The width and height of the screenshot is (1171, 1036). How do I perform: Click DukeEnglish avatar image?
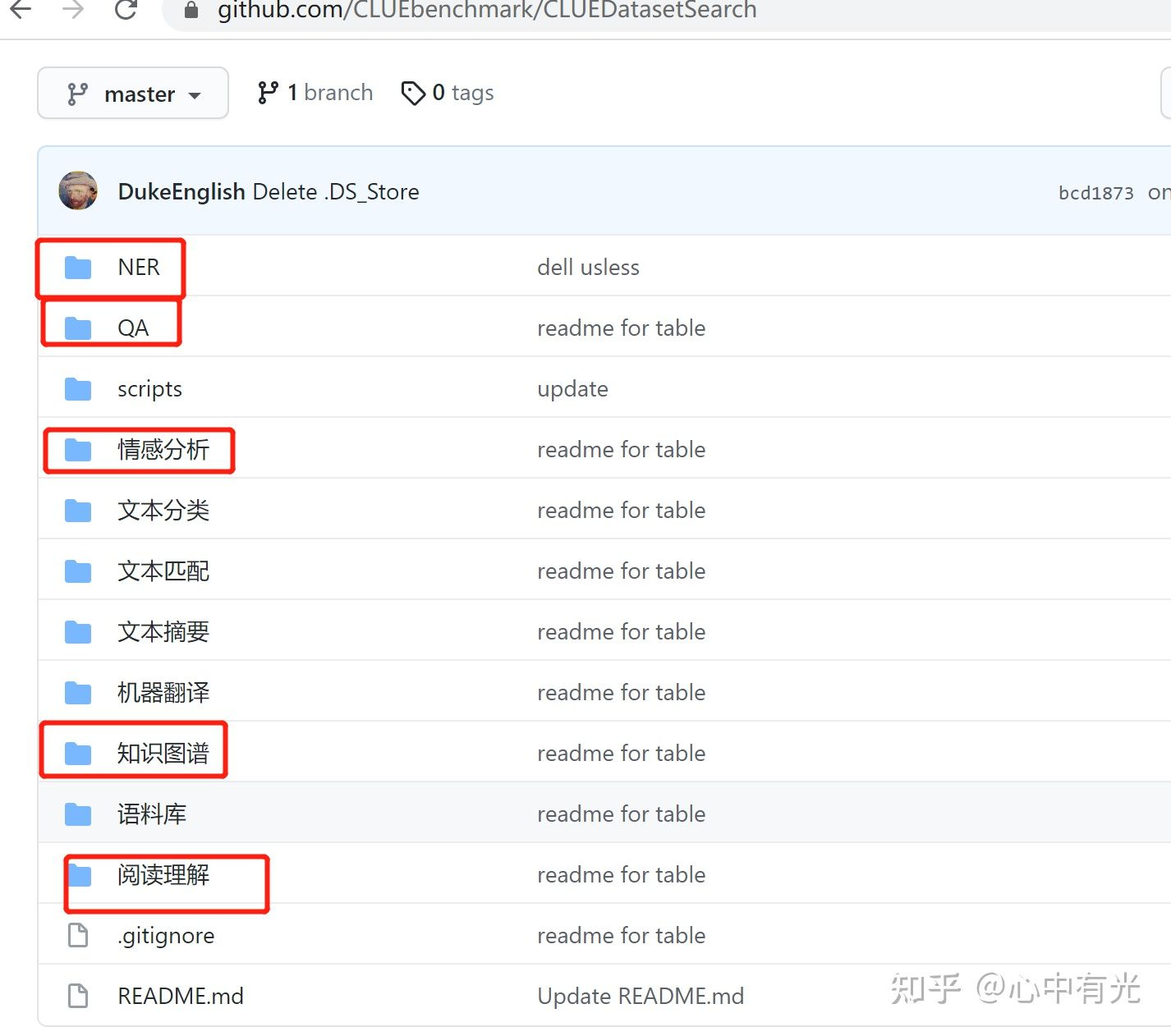click(78, 191)
